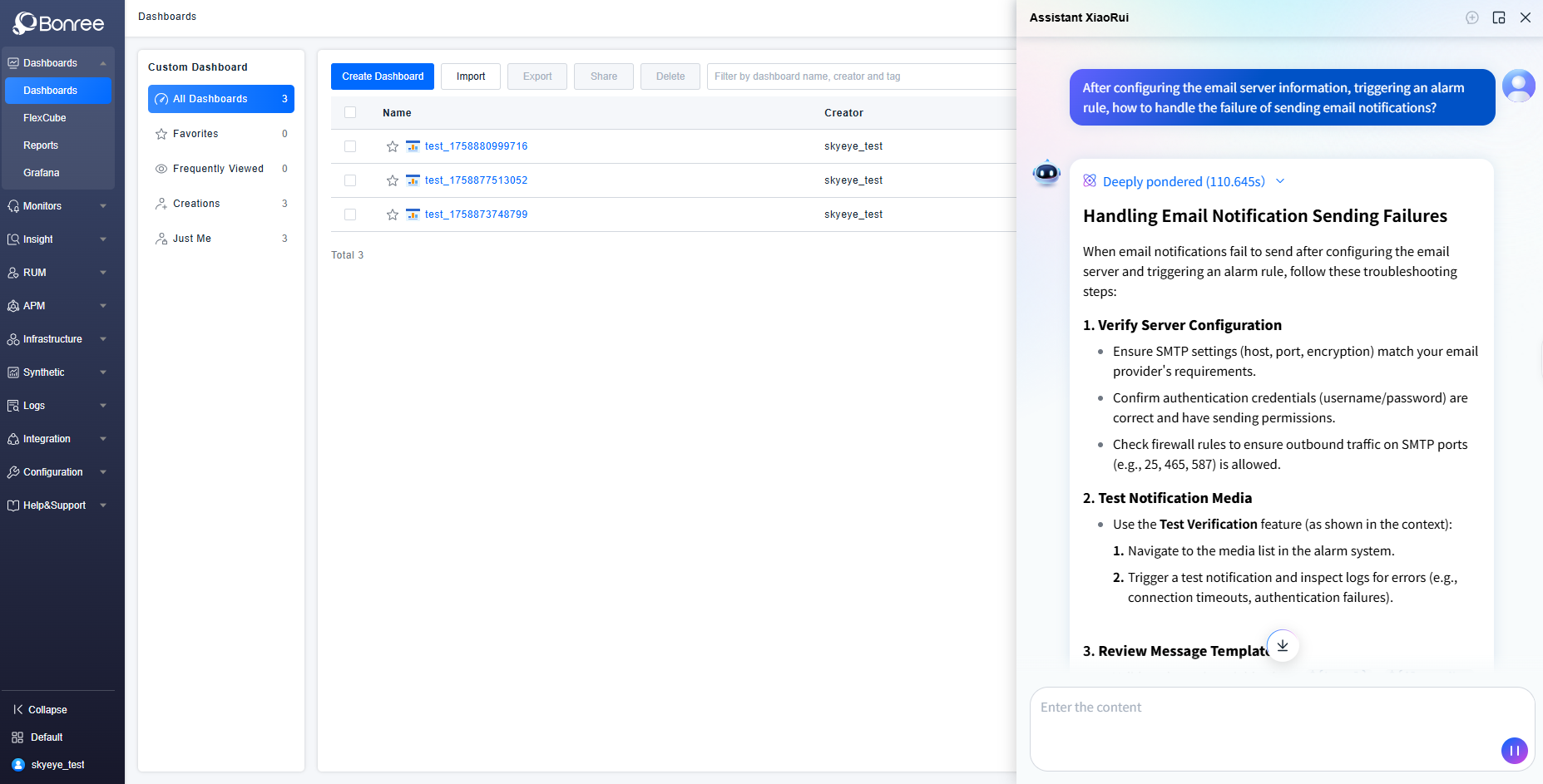Click the Bonree logo
Screen dimensions: 1543x784
(58, 23)
